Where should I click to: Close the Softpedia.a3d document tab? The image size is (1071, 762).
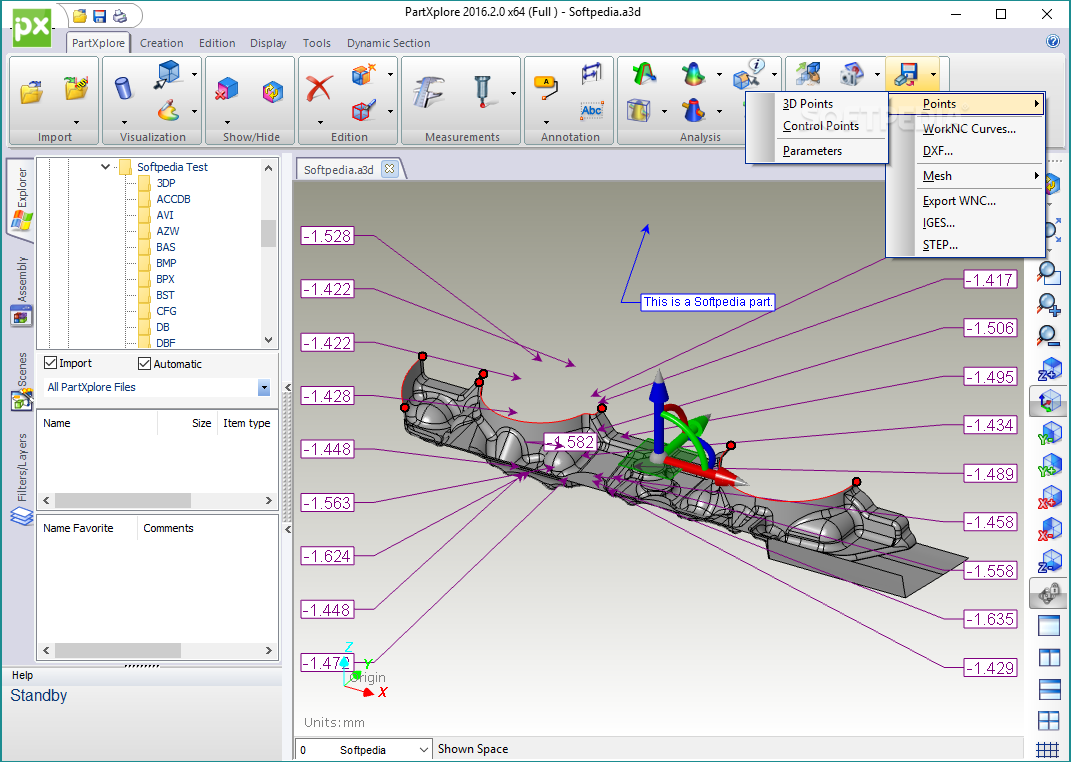[389, 169]
